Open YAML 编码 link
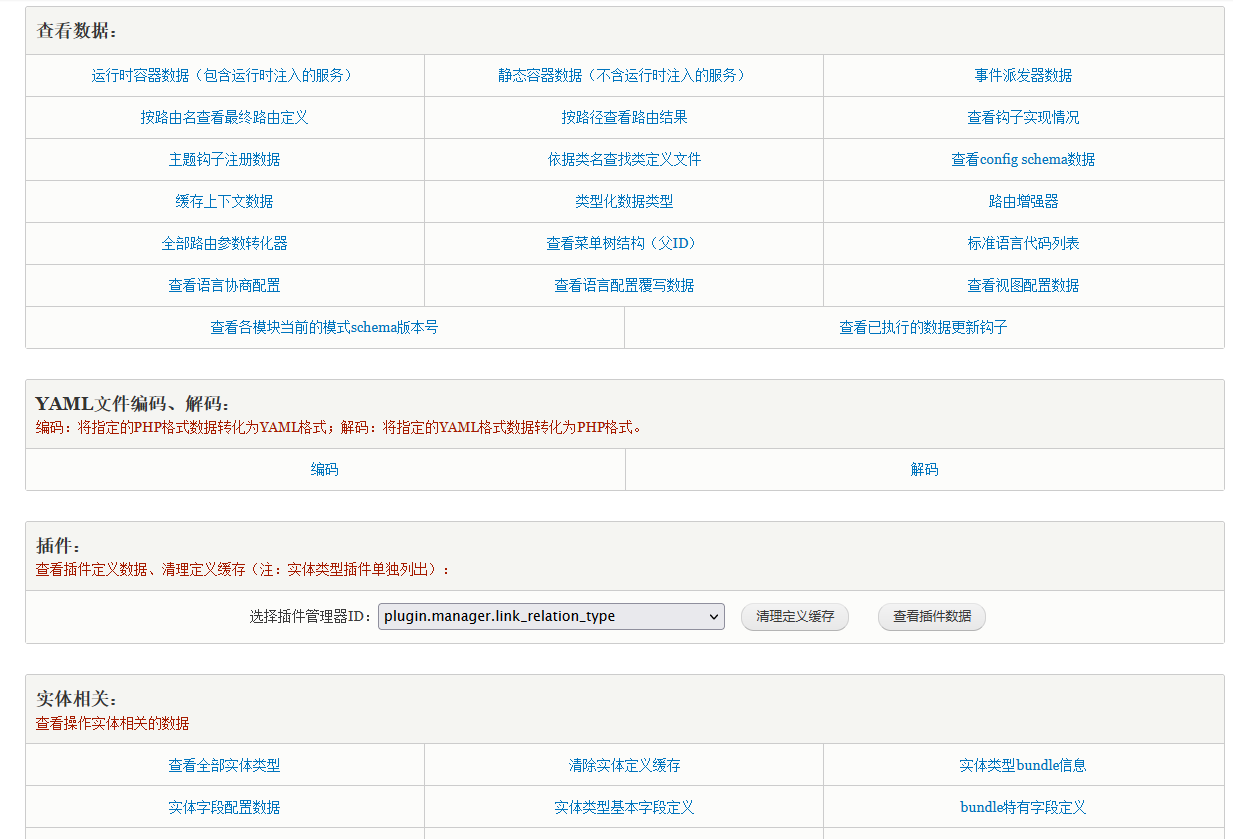 [324, 469]
